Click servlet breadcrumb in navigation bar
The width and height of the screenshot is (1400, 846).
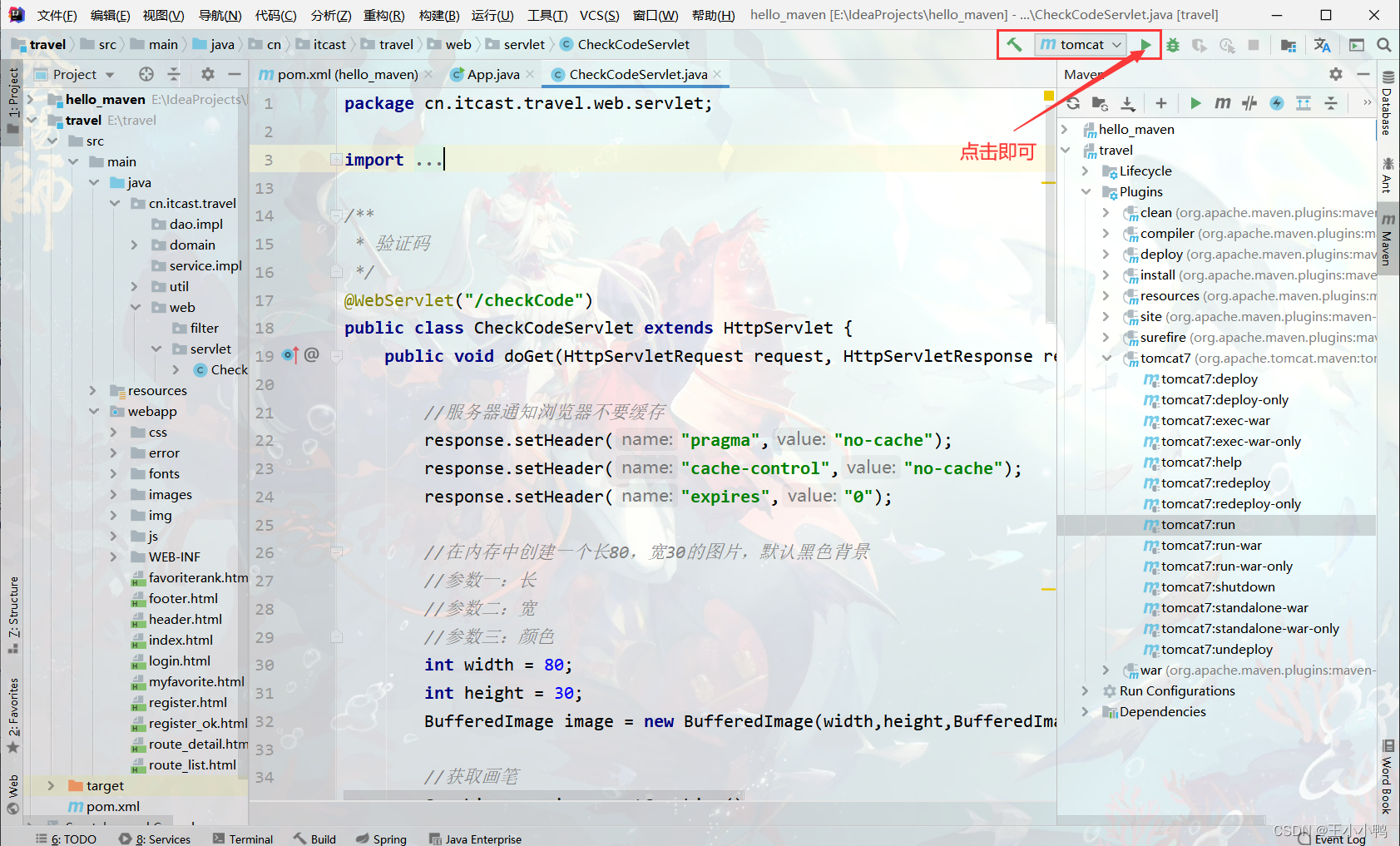524,45
